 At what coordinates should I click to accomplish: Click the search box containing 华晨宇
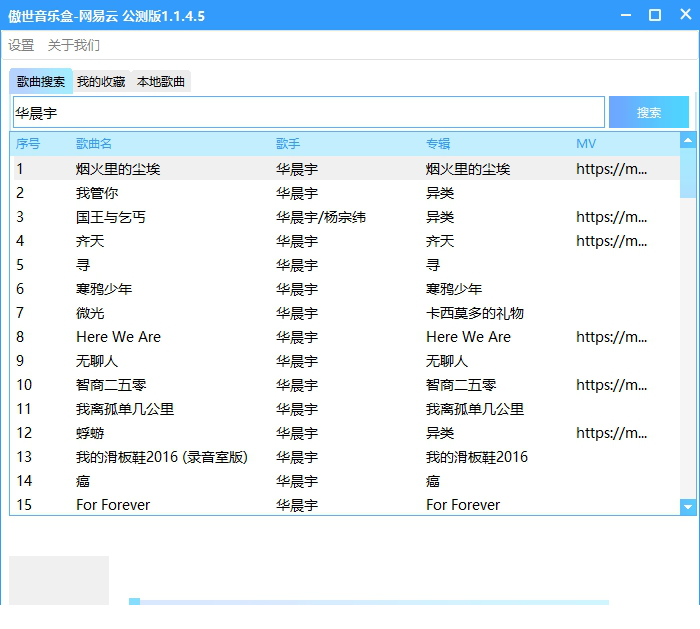click(x=308, y=112)
